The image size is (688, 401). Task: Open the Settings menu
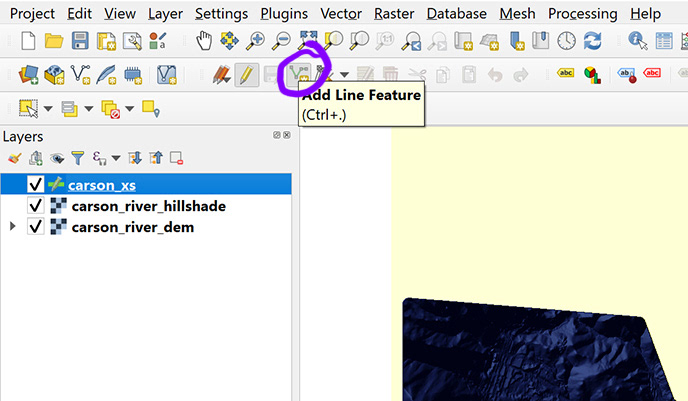pos(221,14)
